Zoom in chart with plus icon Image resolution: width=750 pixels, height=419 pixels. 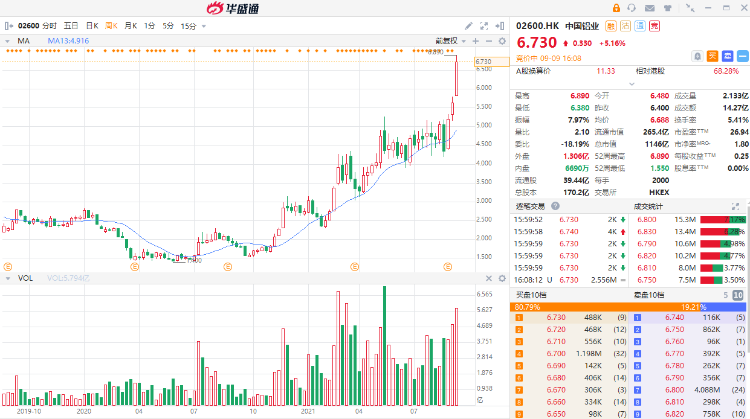pos(475,41)
